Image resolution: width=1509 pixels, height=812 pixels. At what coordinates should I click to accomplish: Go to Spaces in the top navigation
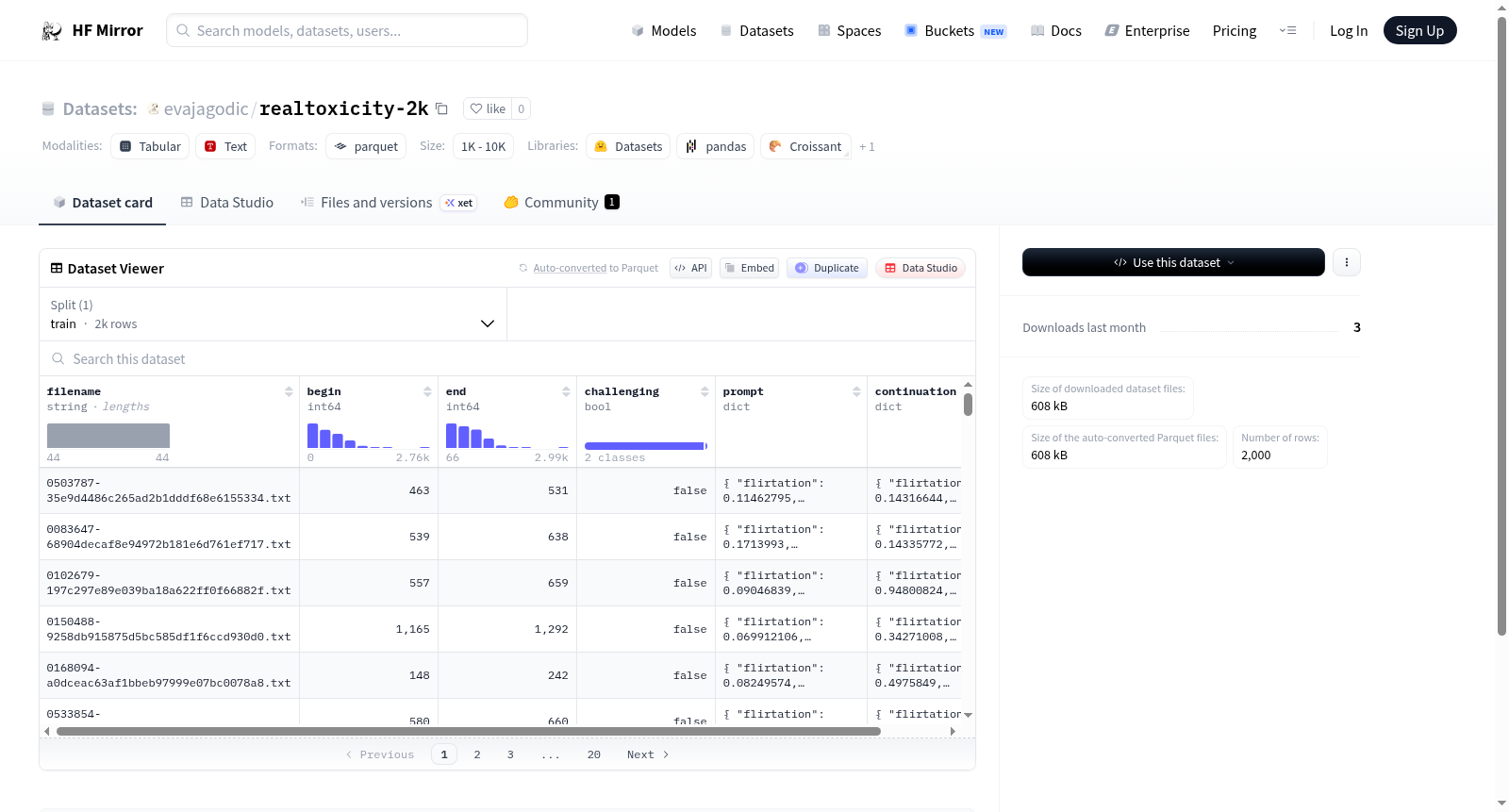click(x=850, y=31)
